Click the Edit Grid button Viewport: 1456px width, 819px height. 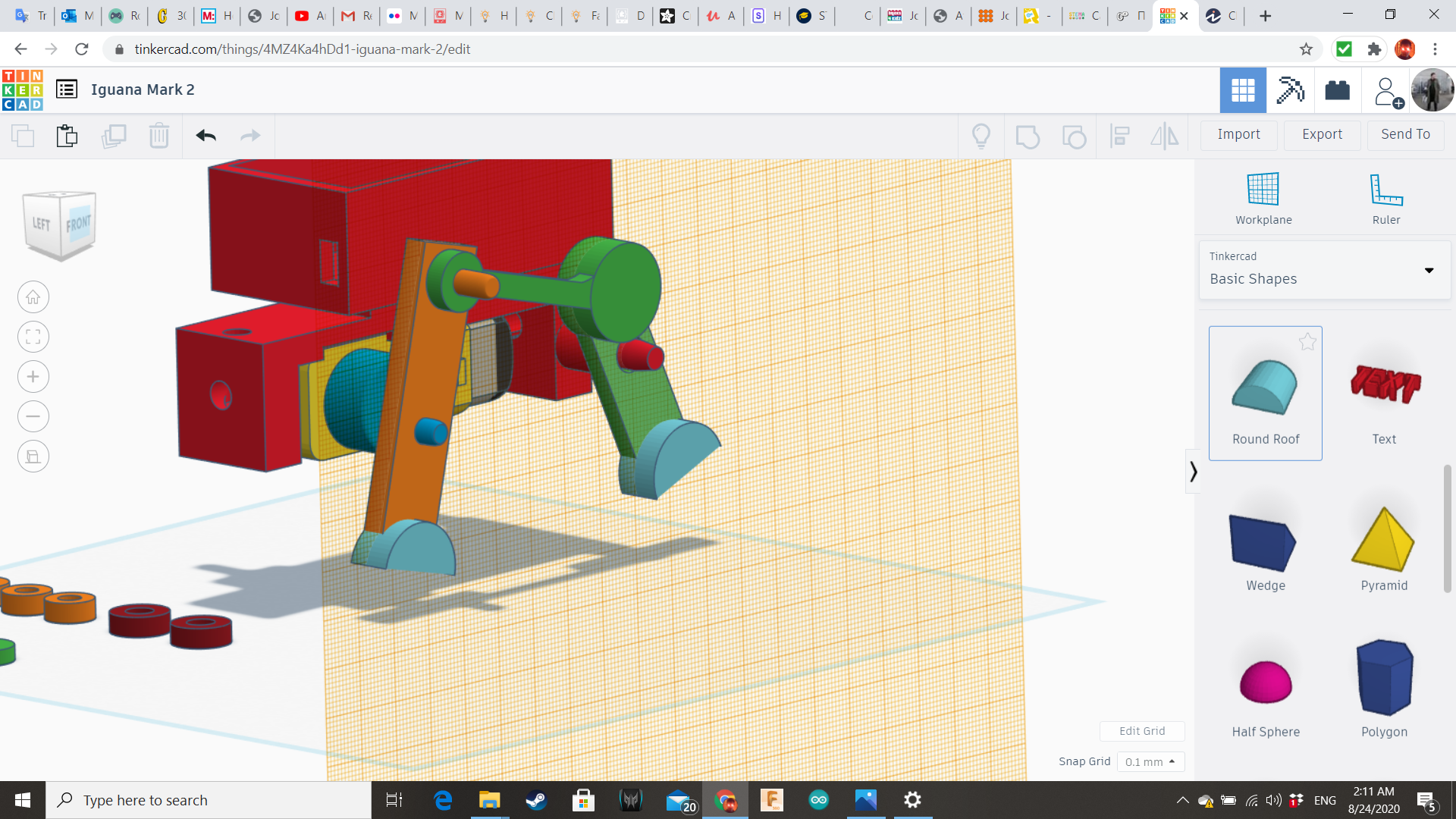coord(1141,731)
